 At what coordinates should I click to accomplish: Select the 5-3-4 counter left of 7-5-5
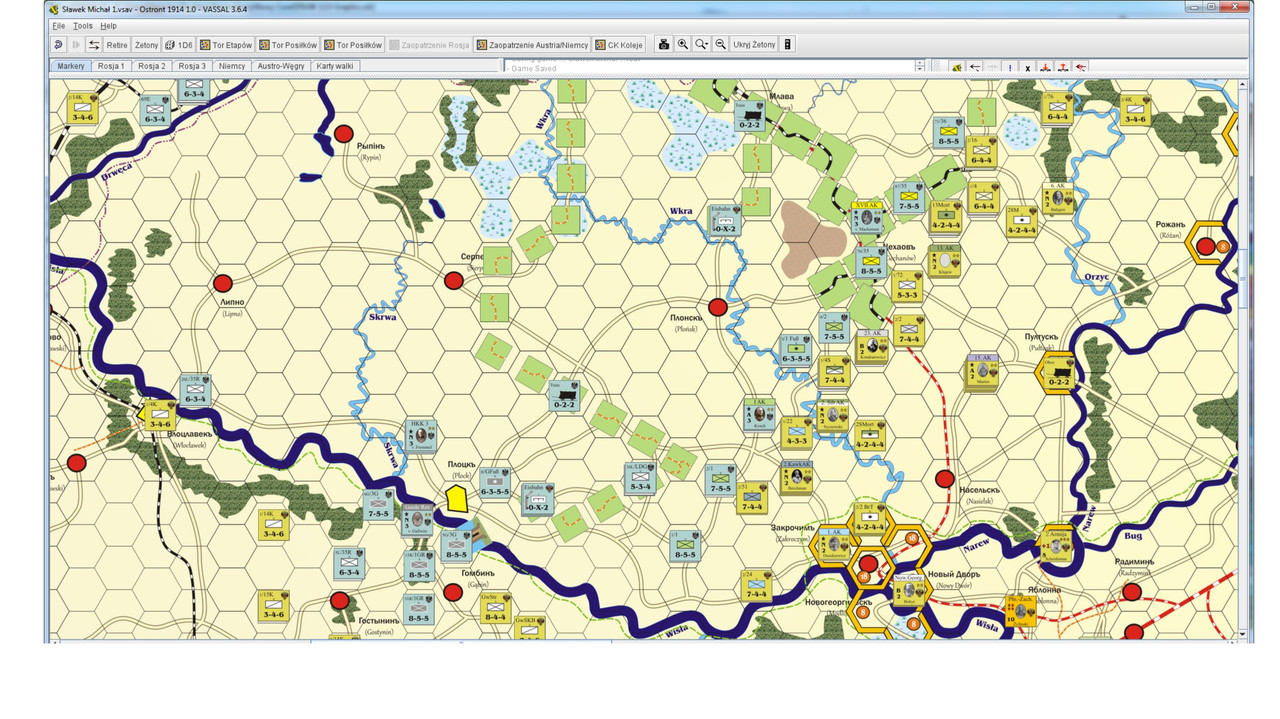640,478
